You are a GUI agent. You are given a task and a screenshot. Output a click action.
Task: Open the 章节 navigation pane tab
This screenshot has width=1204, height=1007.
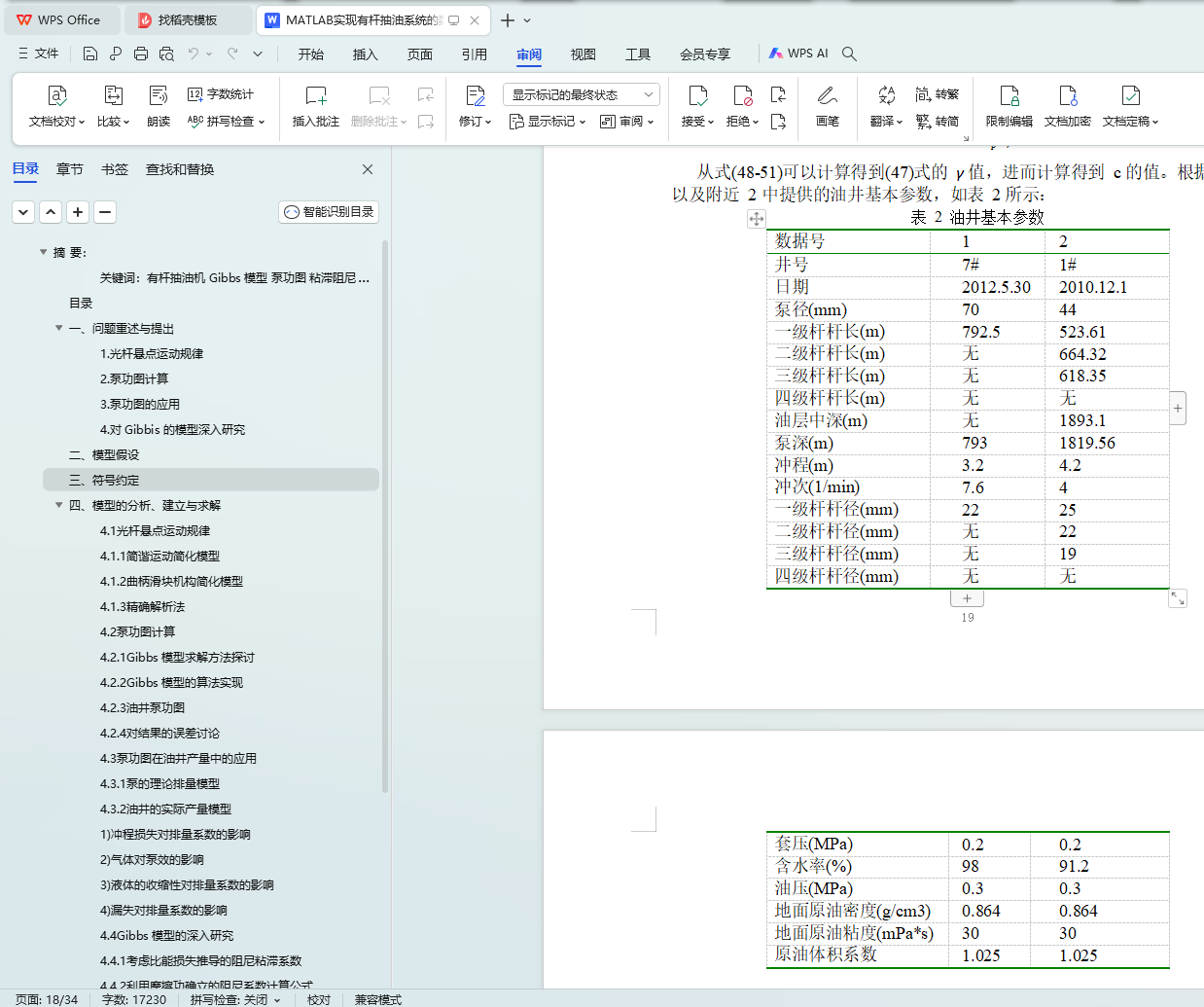pos(70,169)
